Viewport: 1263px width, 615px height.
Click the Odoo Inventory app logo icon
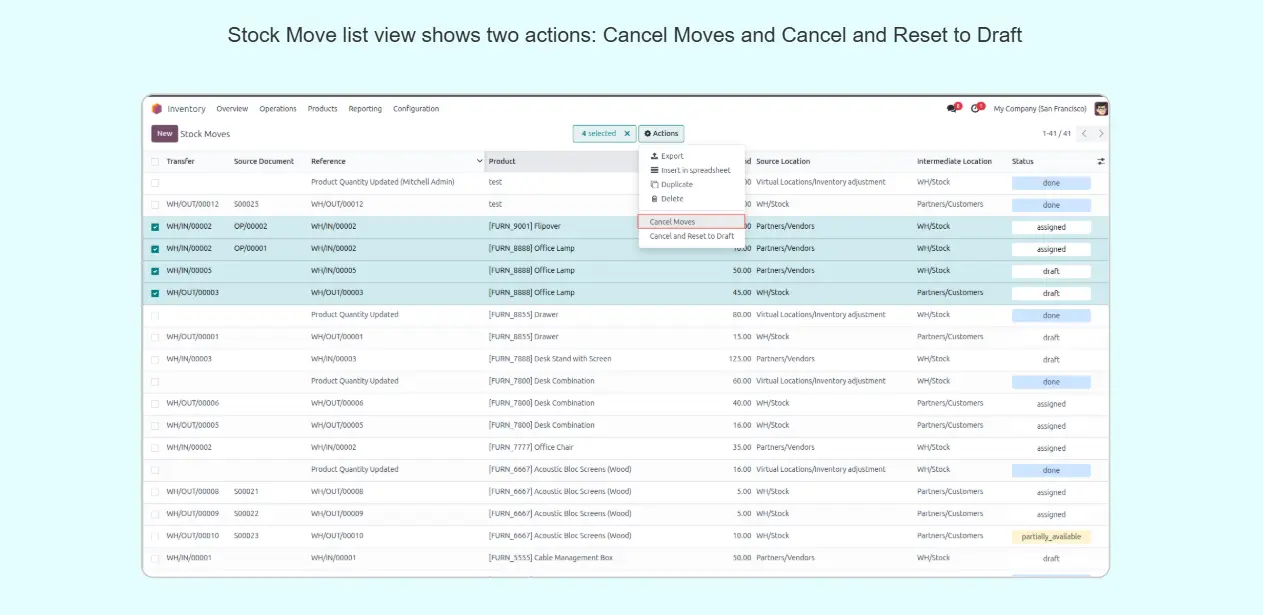(157, 109)
